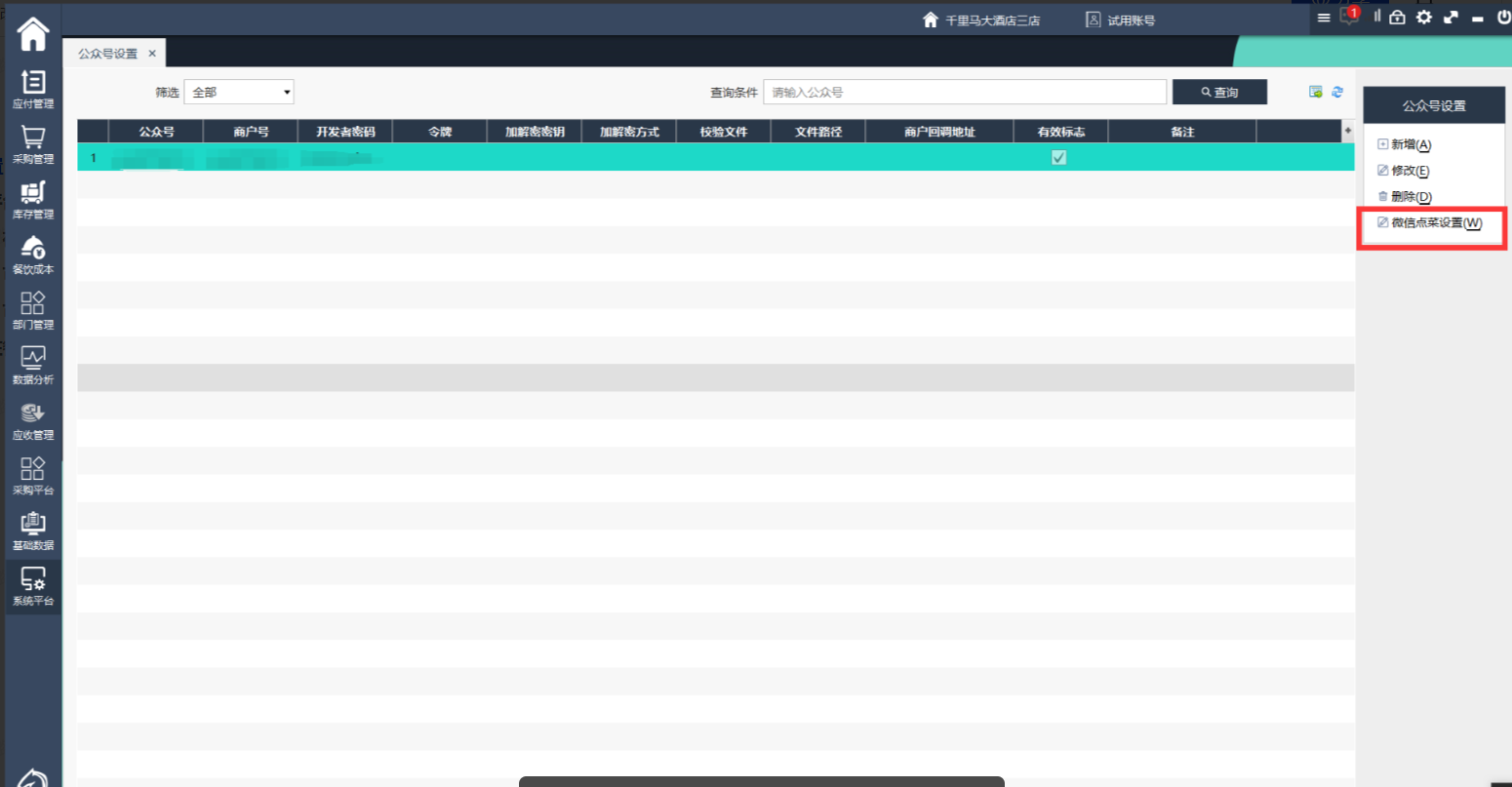Go to 数据分析 in the sidebar
This screenshot has height=787, width=1512.
pyautogui.click(x=32, y=364)
